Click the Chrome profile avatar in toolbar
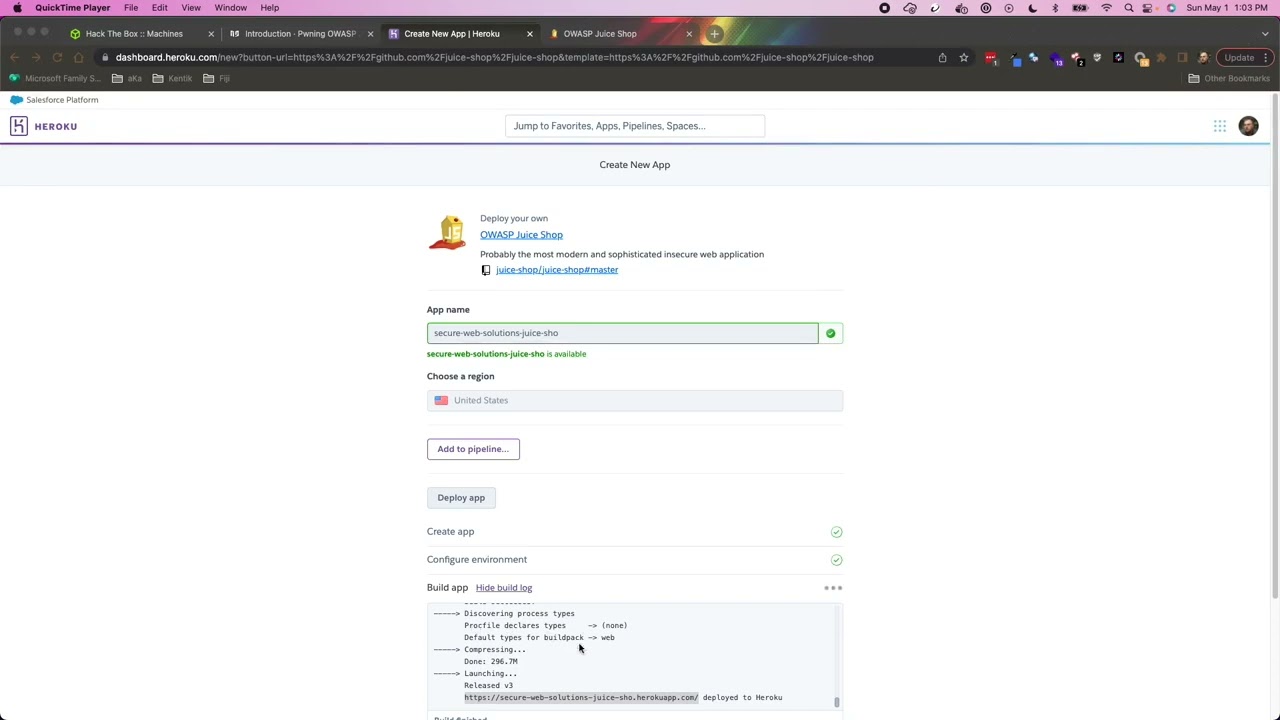Image resolution: width=1280 pixels, height=720 pixels. [x=1203, y=58]
